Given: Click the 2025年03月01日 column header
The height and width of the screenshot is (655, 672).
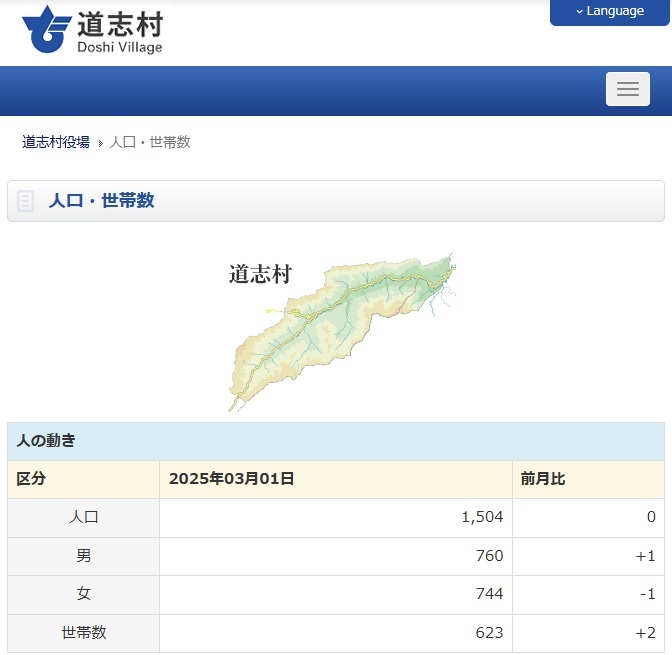Looking at the screenshot, I should [x=232, y=479].
